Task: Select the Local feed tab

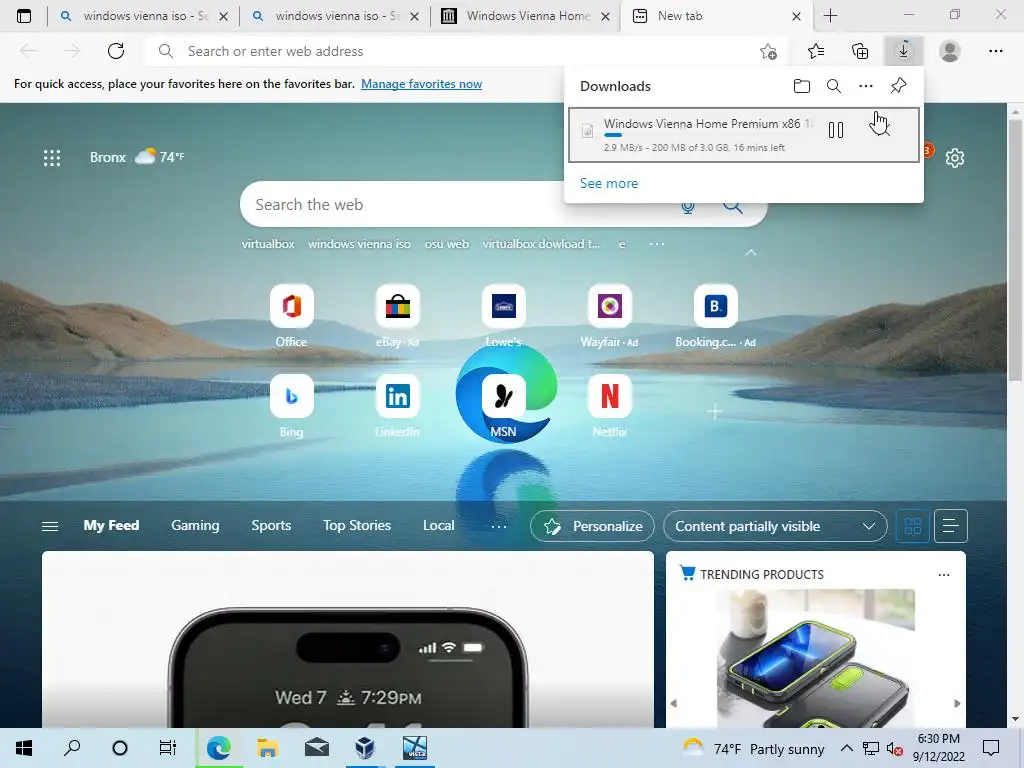Action: click(438, 526)
